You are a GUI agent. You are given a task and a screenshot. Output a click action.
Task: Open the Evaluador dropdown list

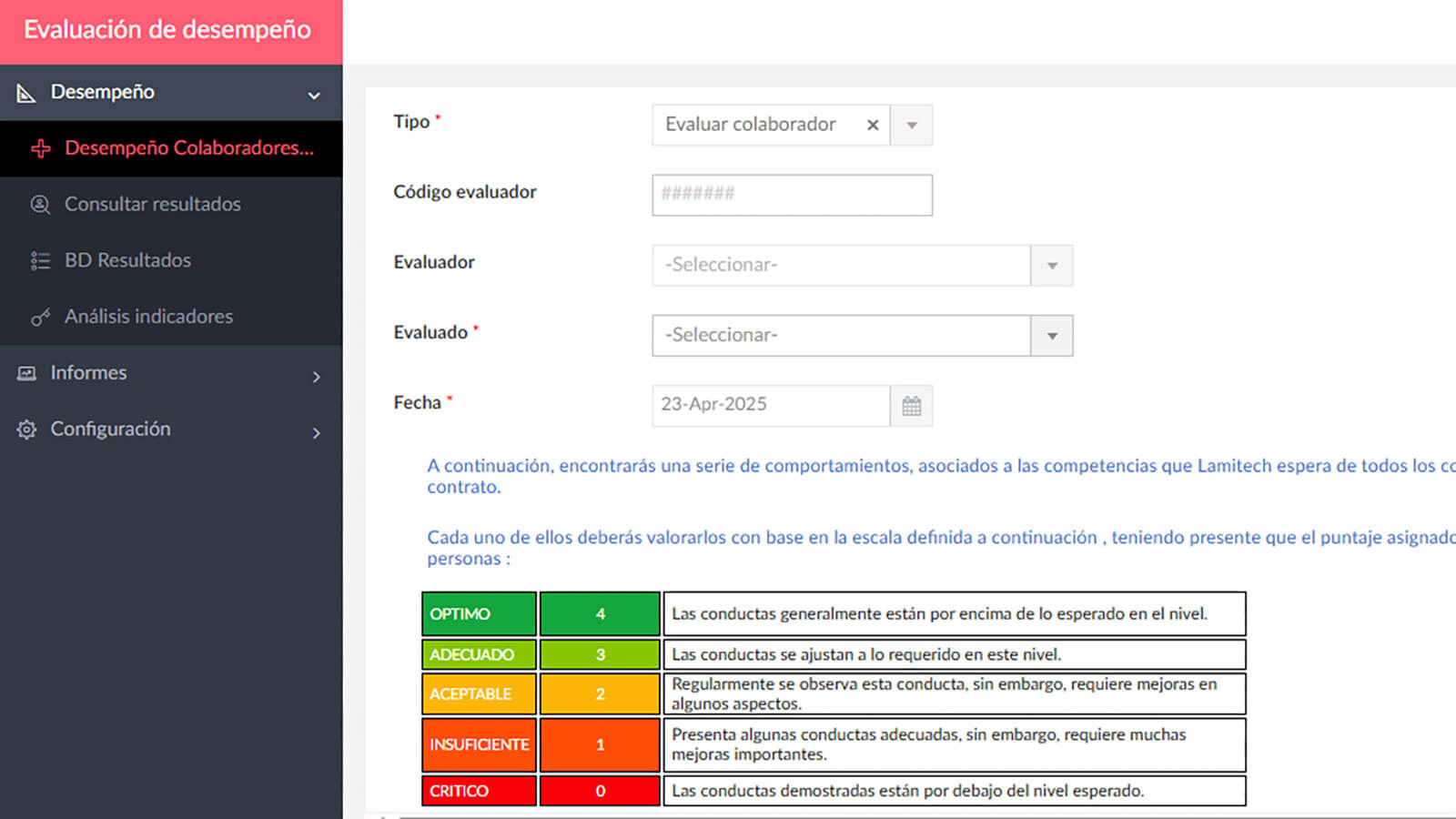pyautogui.click(x=1052, y=265)
